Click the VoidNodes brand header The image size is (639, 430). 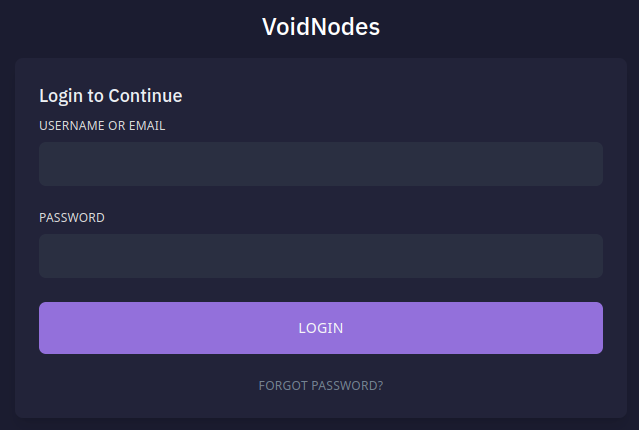coord(320,27)
